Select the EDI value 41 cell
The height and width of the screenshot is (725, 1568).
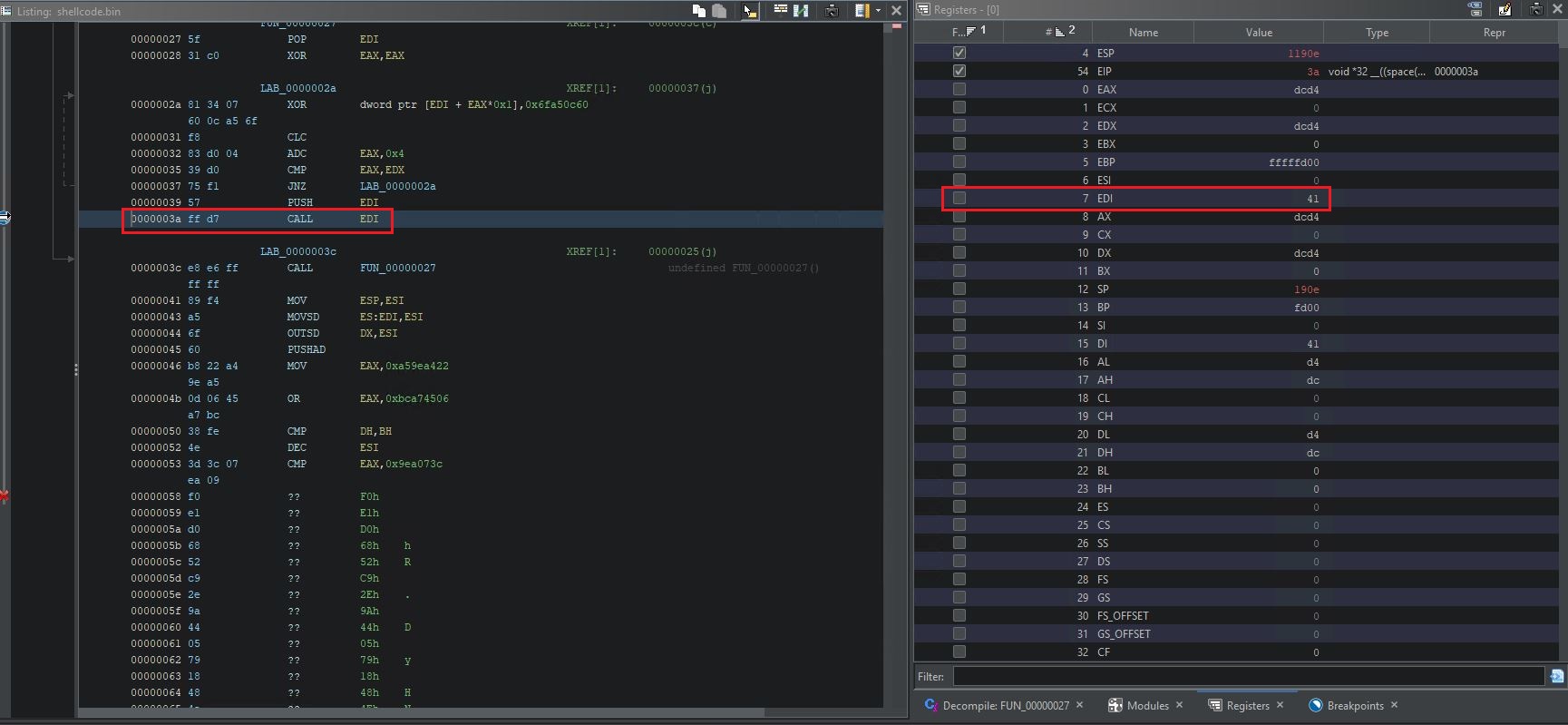[1259, 198]
